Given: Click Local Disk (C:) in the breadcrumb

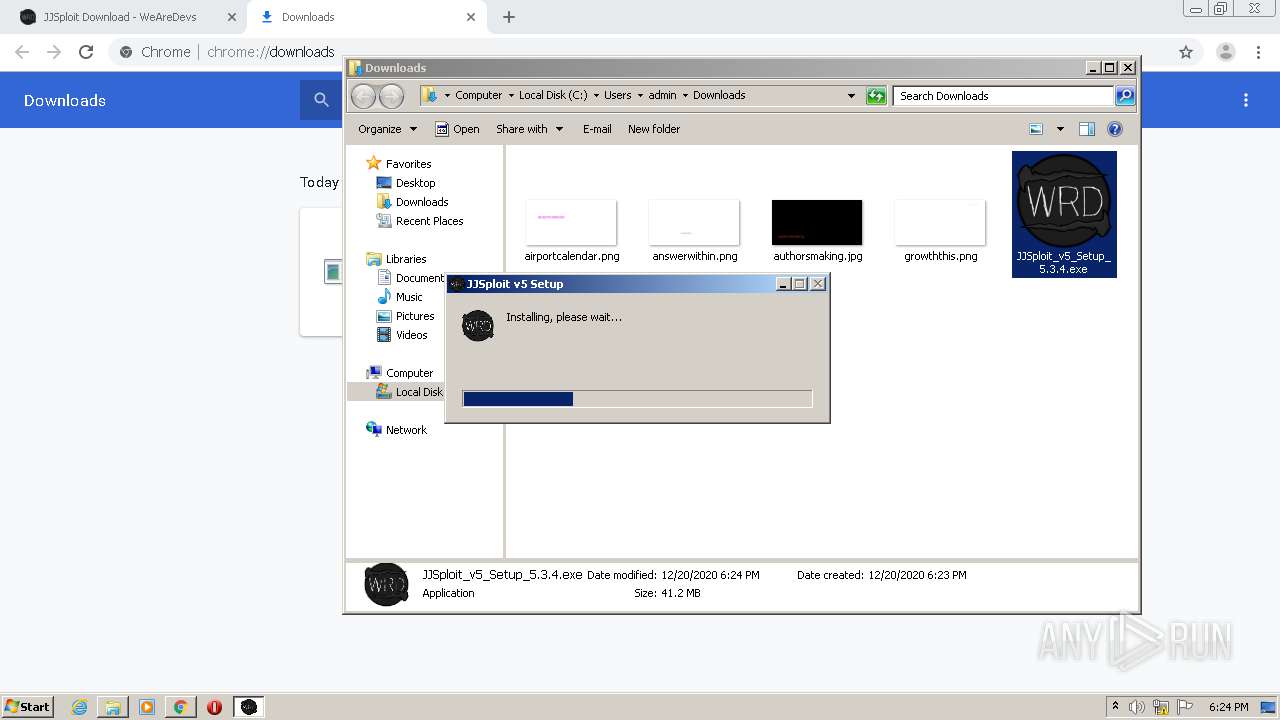Looking at the screenshot, I should [x=553, y=95].
